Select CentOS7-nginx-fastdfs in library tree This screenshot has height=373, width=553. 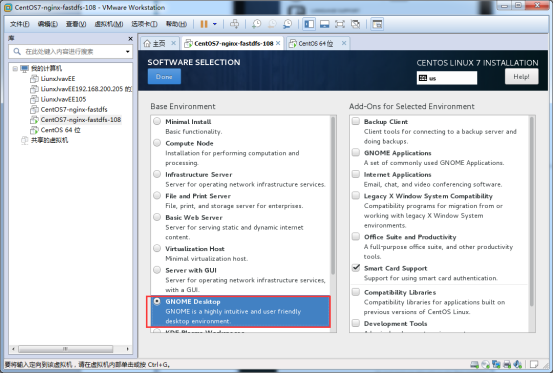[74, 109]
